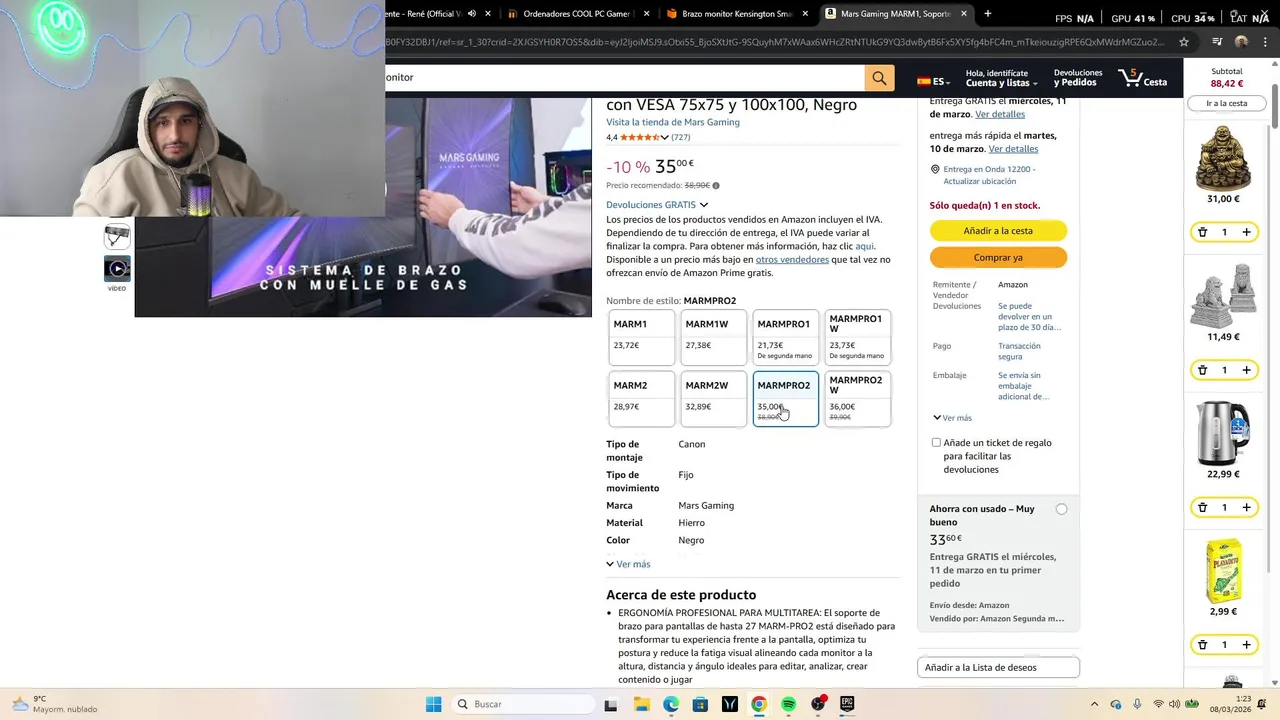Image resolution: width=1280 pixels, height=720 pixels.
Task: Open Devoluciones y Pedidos menu
Action: tap(1077, 78)
